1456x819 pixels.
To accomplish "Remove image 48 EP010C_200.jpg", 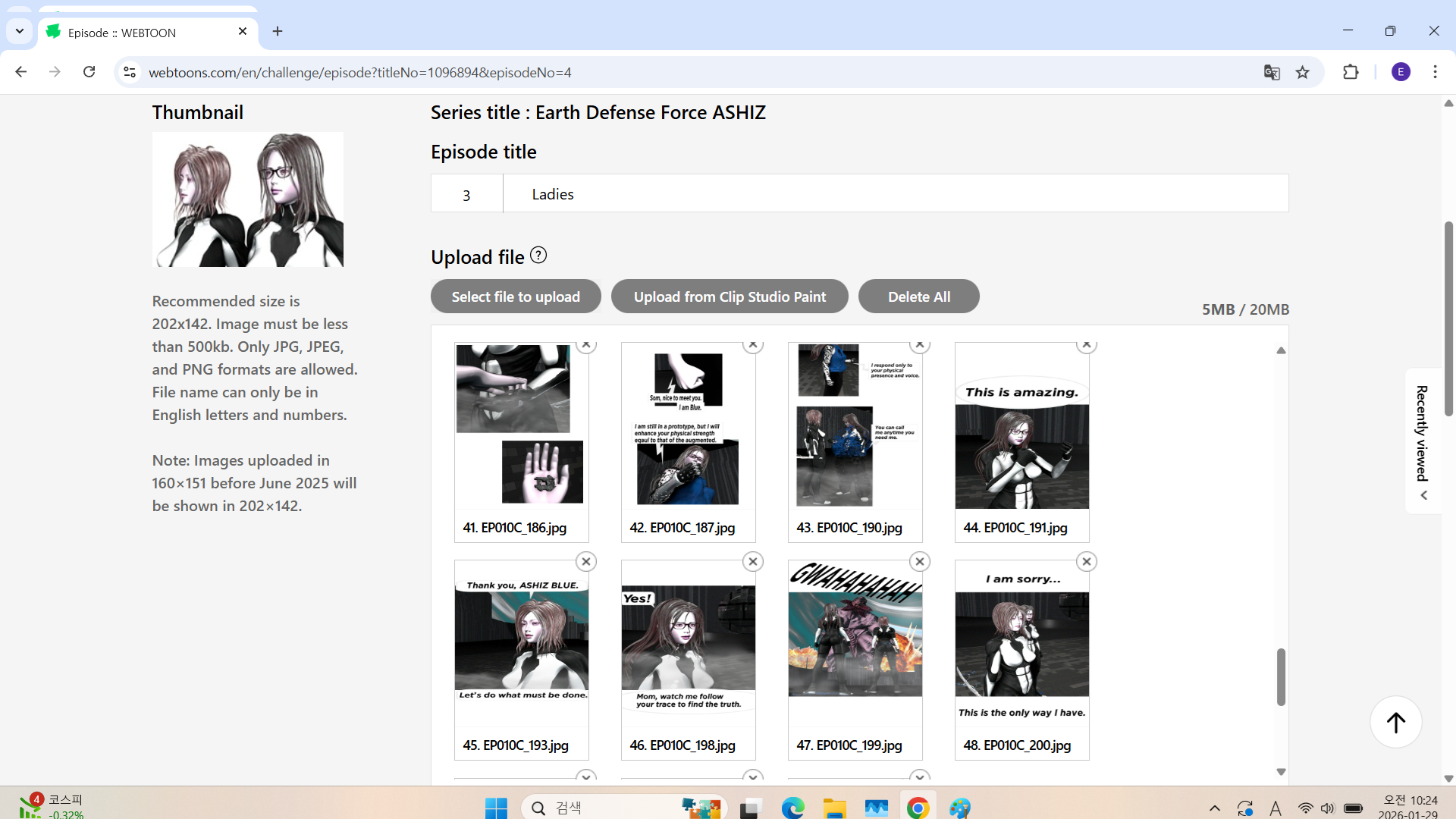I will tap(1087, 562).
